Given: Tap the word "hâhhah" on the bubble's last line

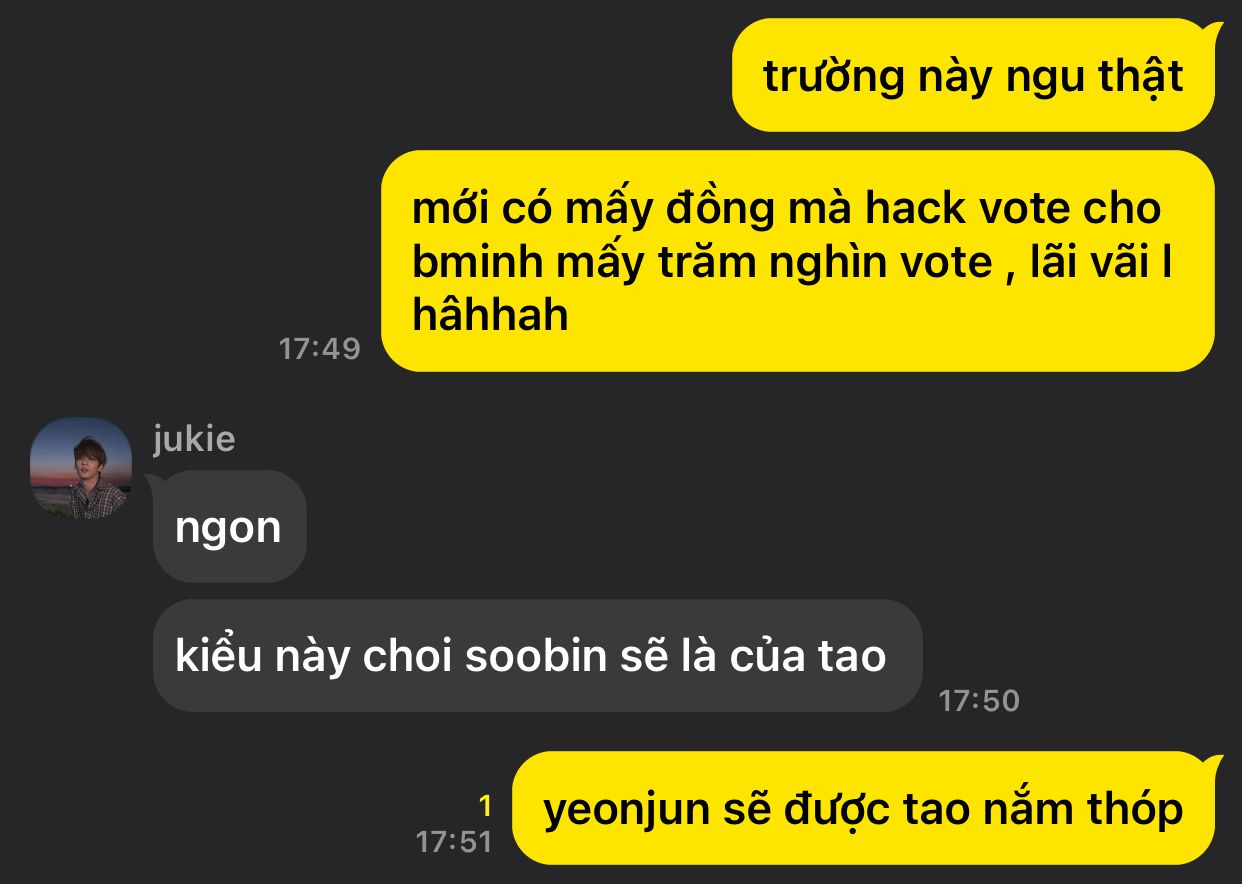Looking at the screenshot, I should coord(490,315).
